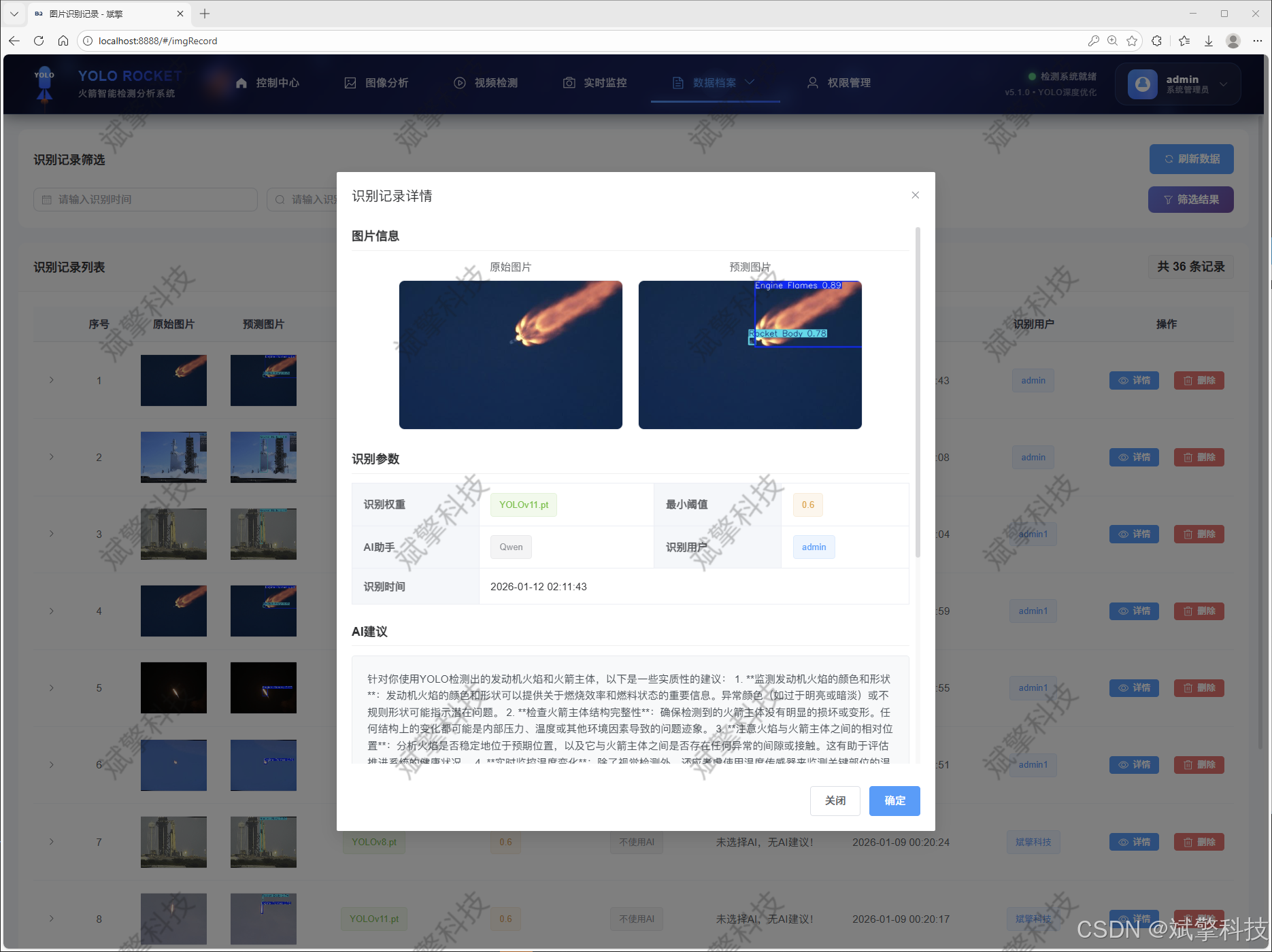The height and width of the screenshot is (952, 1272).
Task: Click the YOLOv8.pt tag in row 7
Action: [x=373, y=842]
